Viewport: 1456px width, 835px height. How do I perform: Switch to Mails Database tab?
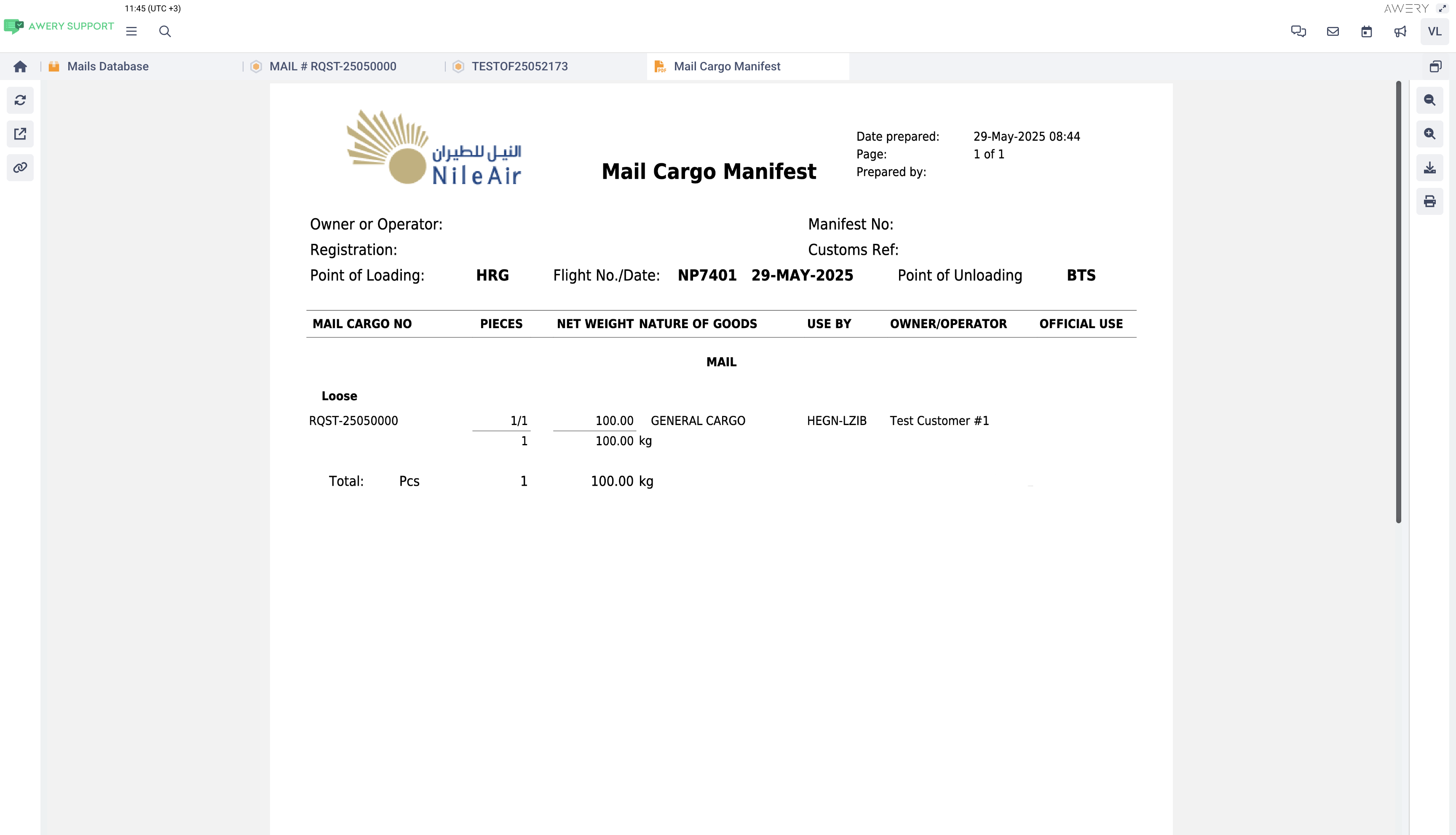click(x=108, y=67)
